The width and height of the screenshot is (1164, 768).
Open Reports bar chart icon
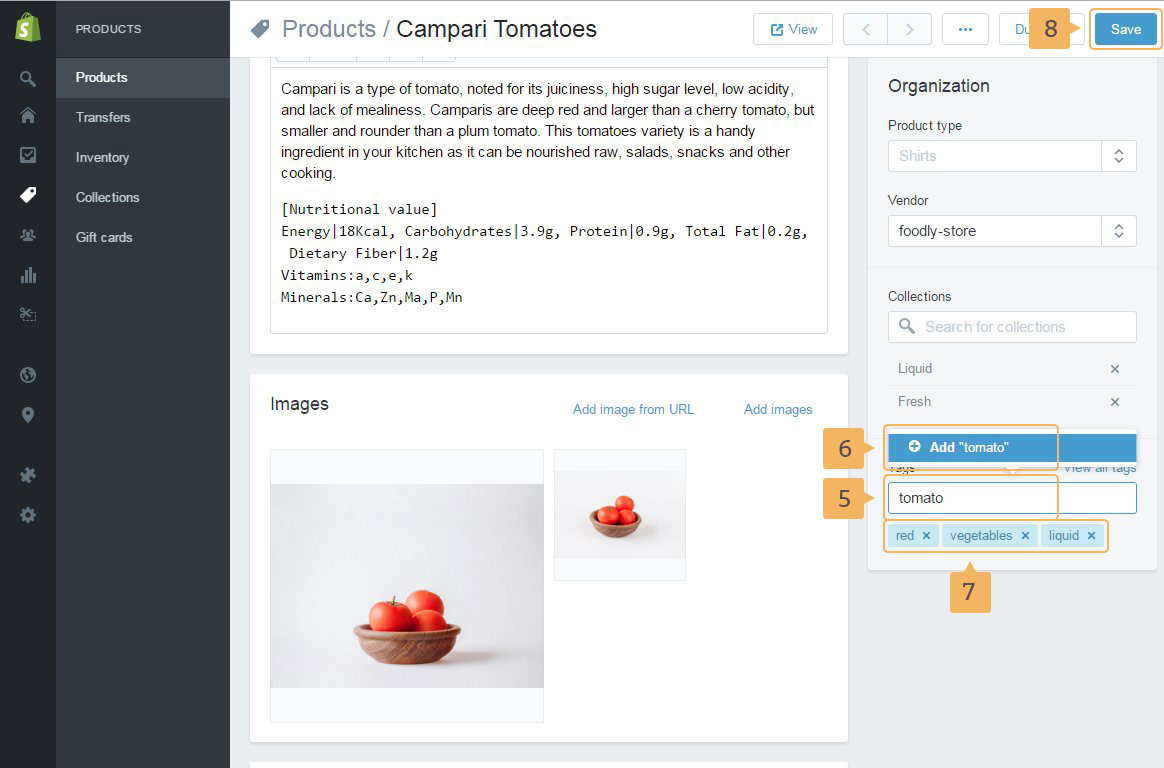pos(28,275)
